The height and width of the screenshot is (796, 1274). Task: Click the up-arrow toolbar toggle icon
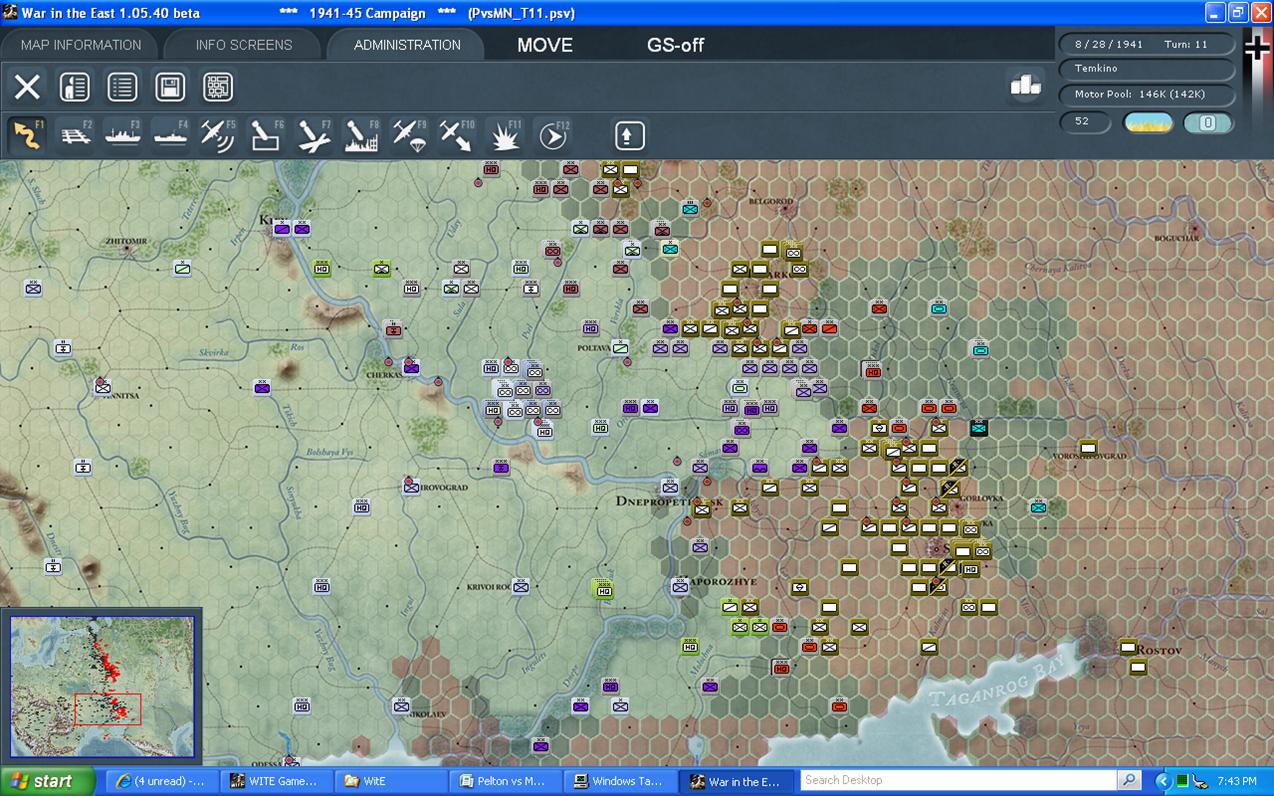(629, 135)
